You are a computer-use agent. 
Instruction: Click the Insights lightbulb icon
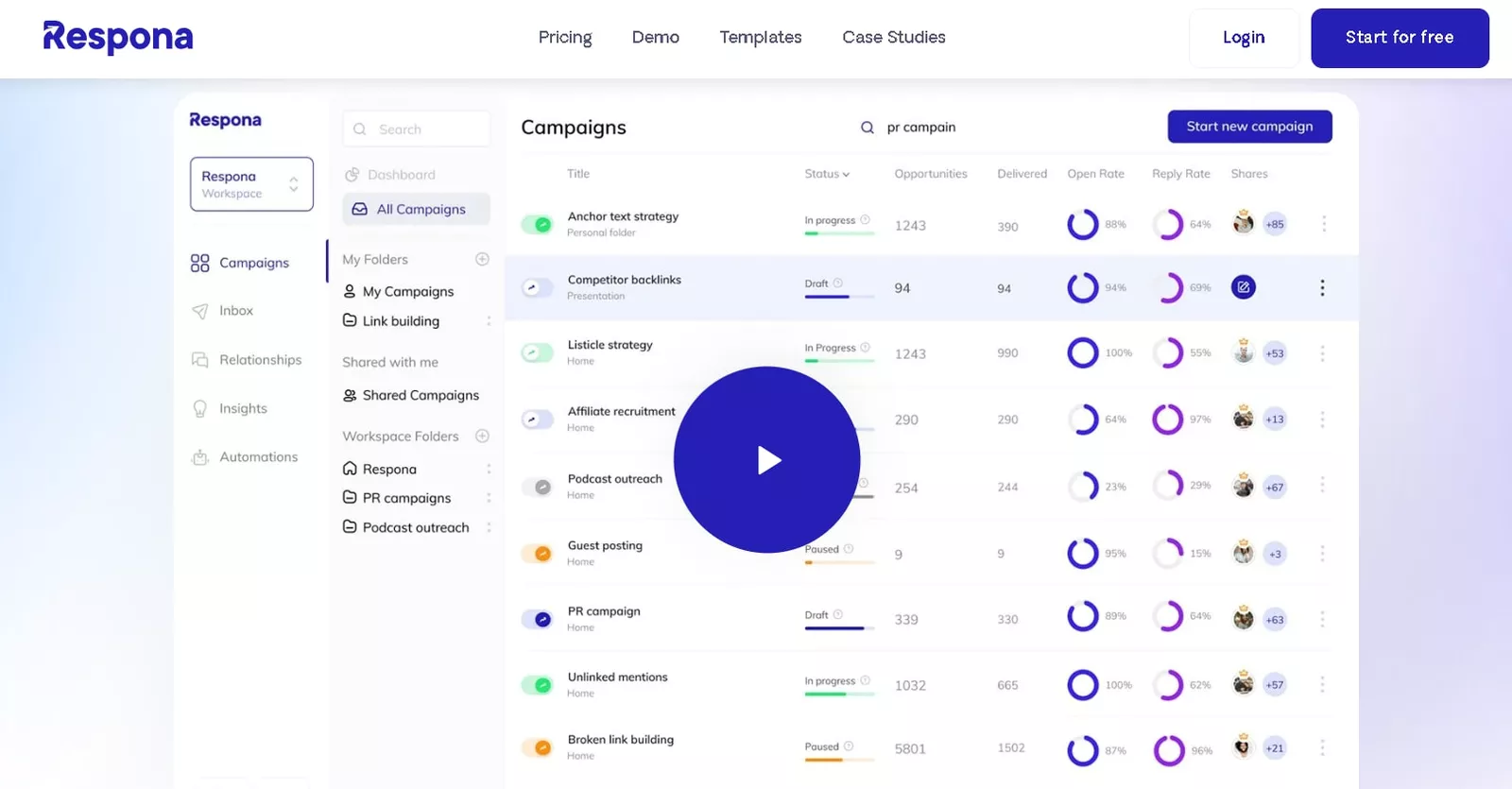tap(200, 408)
